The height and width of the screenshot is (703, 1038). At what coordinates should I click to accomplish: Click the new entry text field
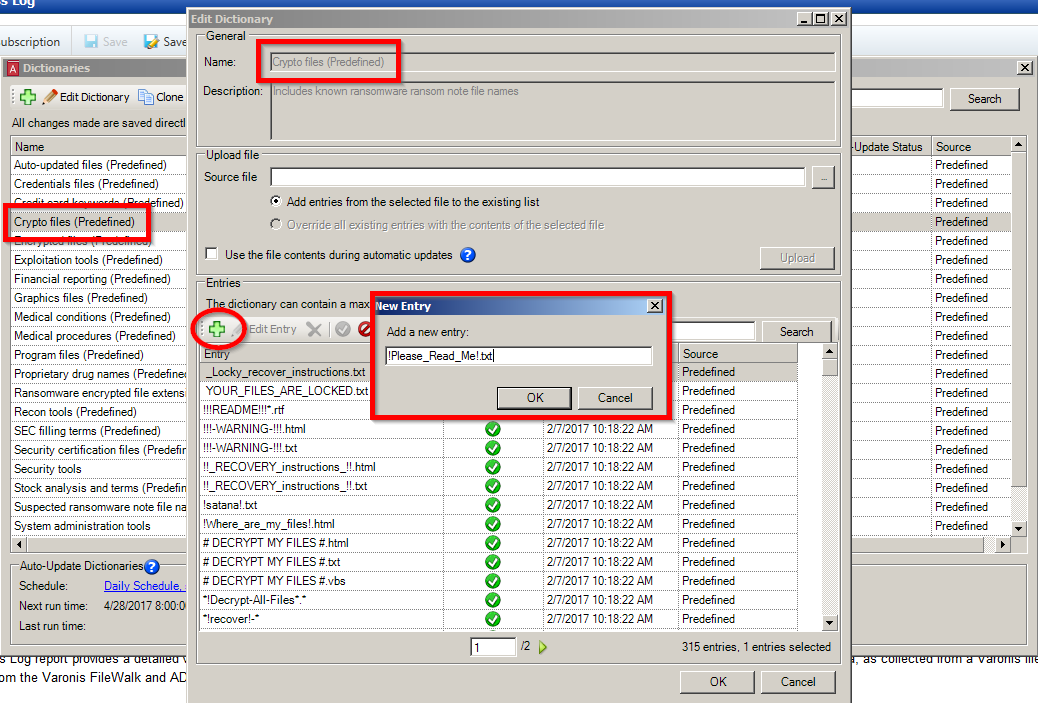click(518, 356)
